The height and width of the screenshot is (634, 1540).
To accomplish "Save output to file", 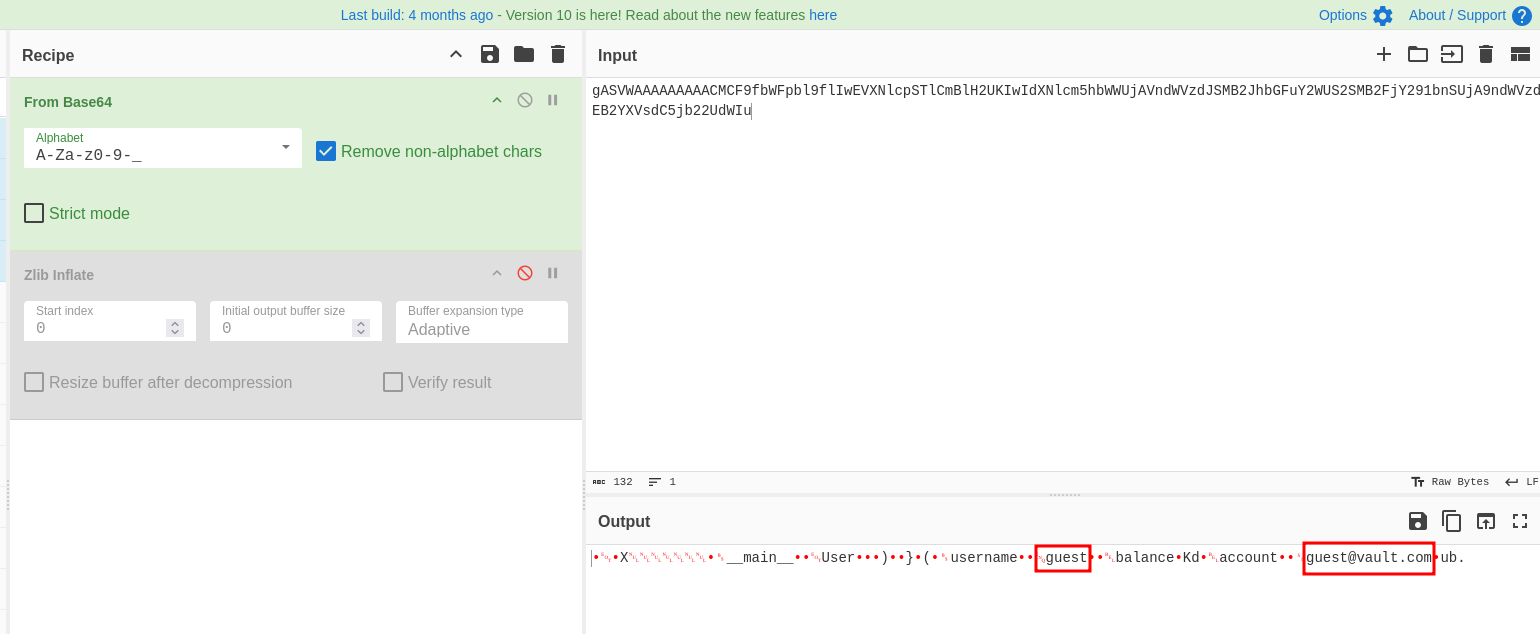I will click(1417, 521).
